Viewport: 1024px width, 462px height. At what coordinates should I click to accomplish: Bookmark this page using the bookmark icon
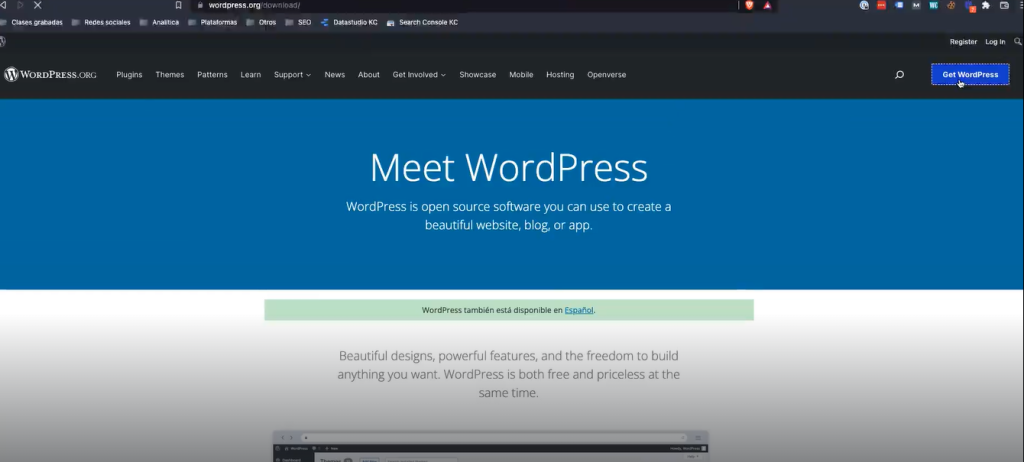(x=179, y=5)
